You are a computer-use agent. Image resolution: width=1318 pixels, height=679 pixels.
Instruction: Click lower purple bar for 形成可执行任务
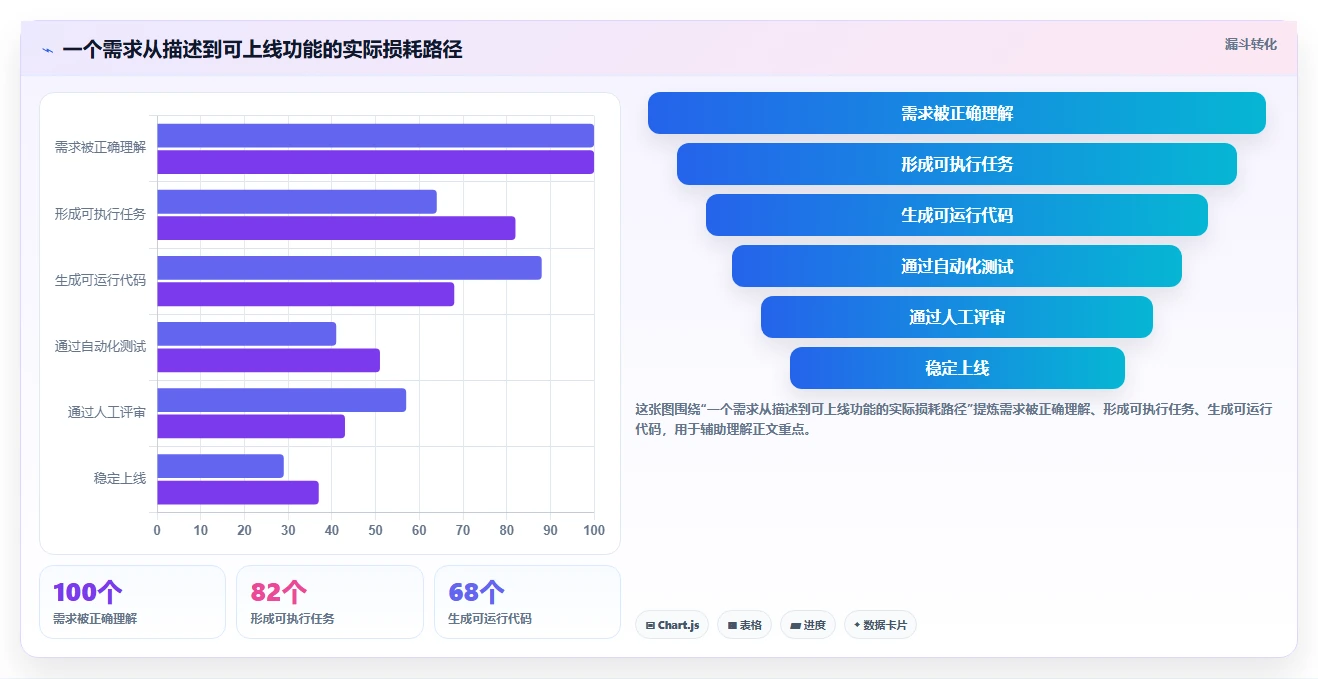click(x=336, y=228)
